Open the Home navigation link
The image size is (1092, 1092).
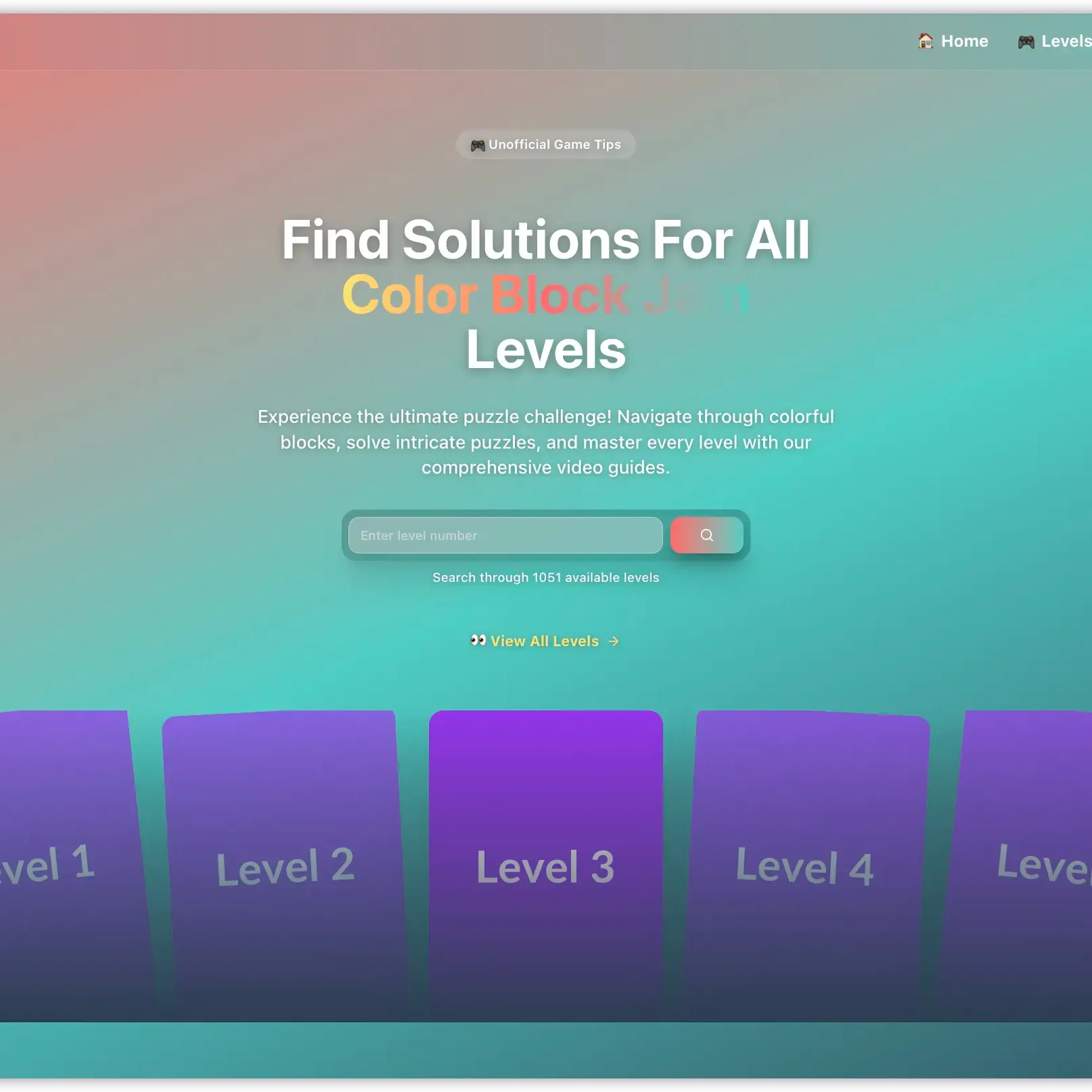click(964, 41)
